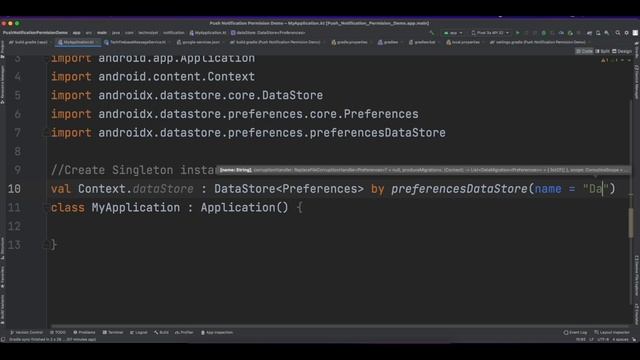Click PushNotificationPermissionDemo breadcrumb
The width and height of the screenshot is (640, 360).
coord(35,33)
